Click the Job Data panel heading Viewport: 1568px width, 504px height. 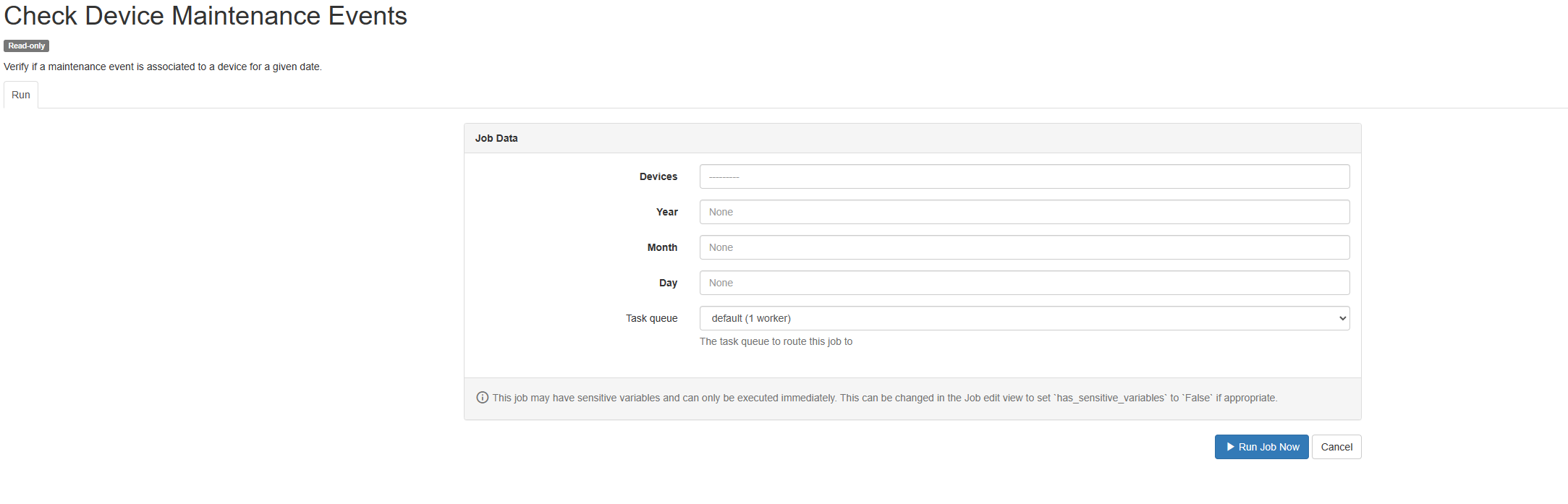point(496,138)
